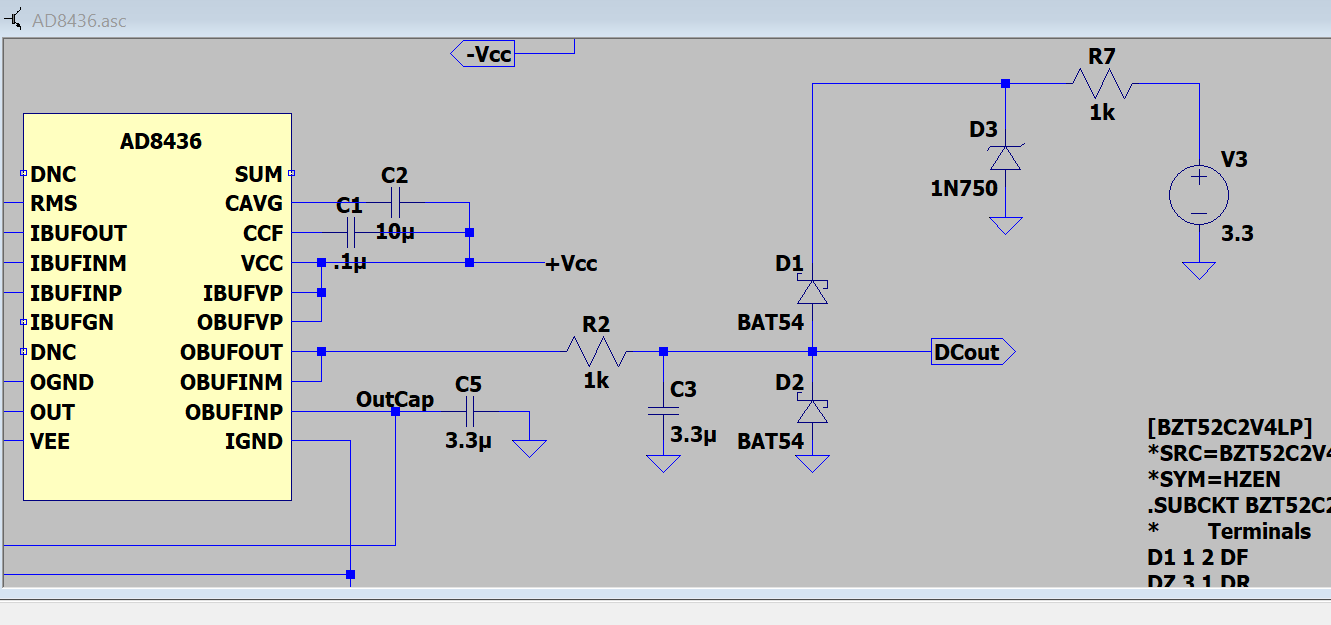Click Schottky diode D1 symbol
Screen dimensions: 1331x625
[x=812, y=292]
